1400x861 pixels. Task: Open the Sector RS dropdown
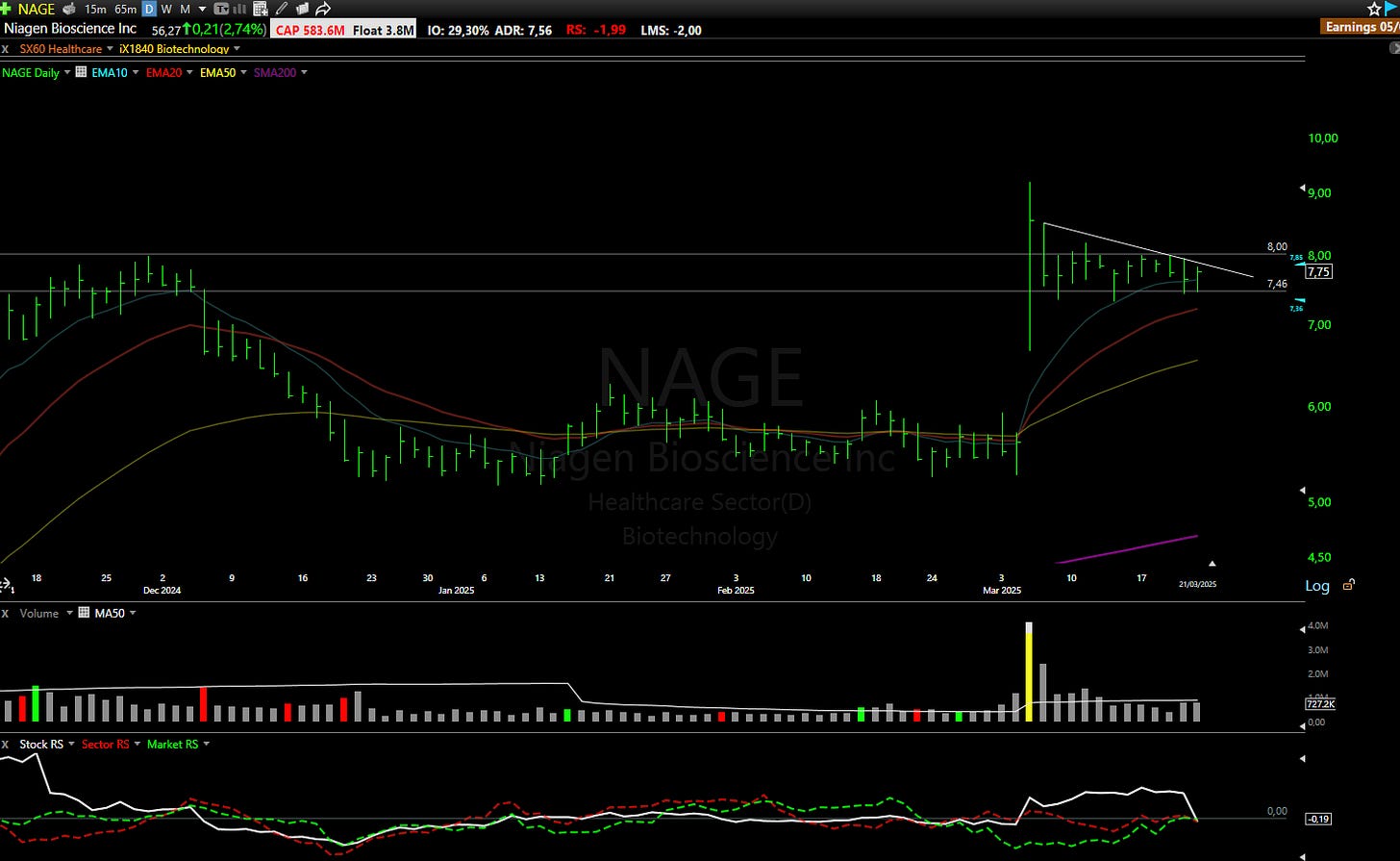tap(137, 744)
